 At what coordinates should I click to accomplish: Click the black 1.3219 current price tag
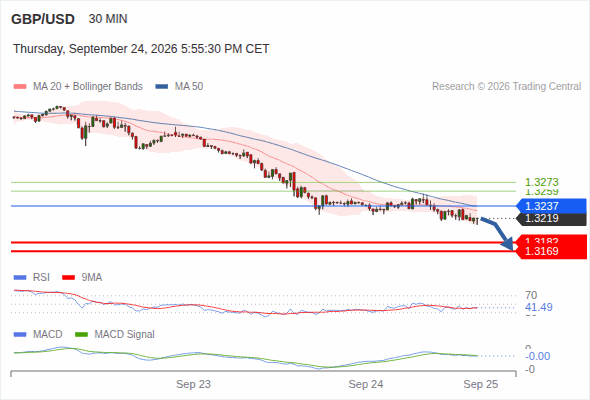tap(551, 219)
